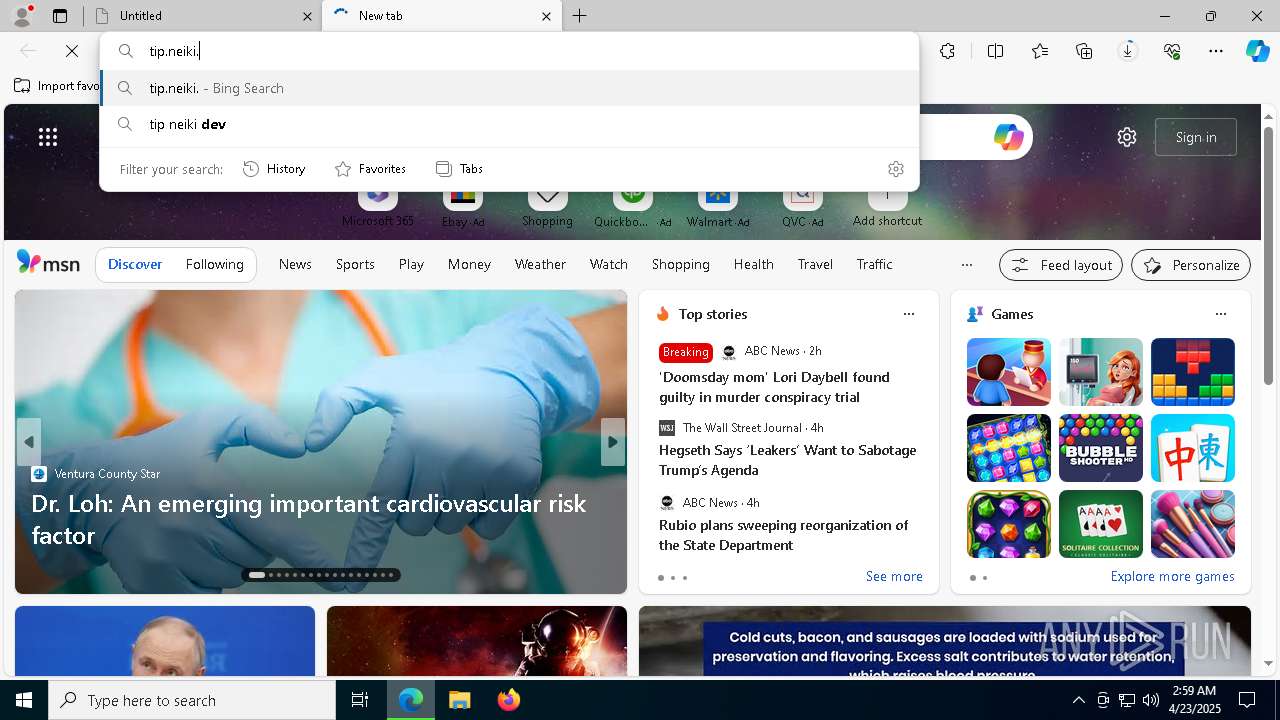Open Collections toolbar icon
The height and width of the screenshot is (720, 1280).
pyautogui.click(x=1084, y=51)
